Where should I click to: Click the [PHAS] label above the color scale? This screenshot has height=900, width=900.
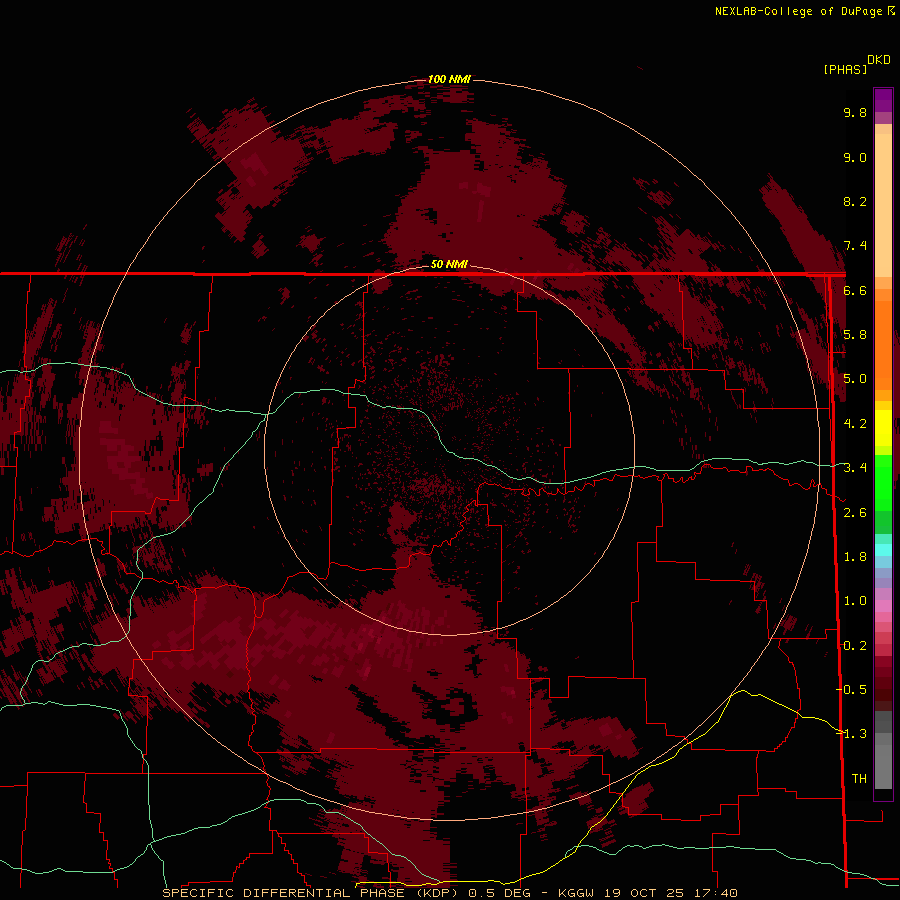tap(845, 69)
